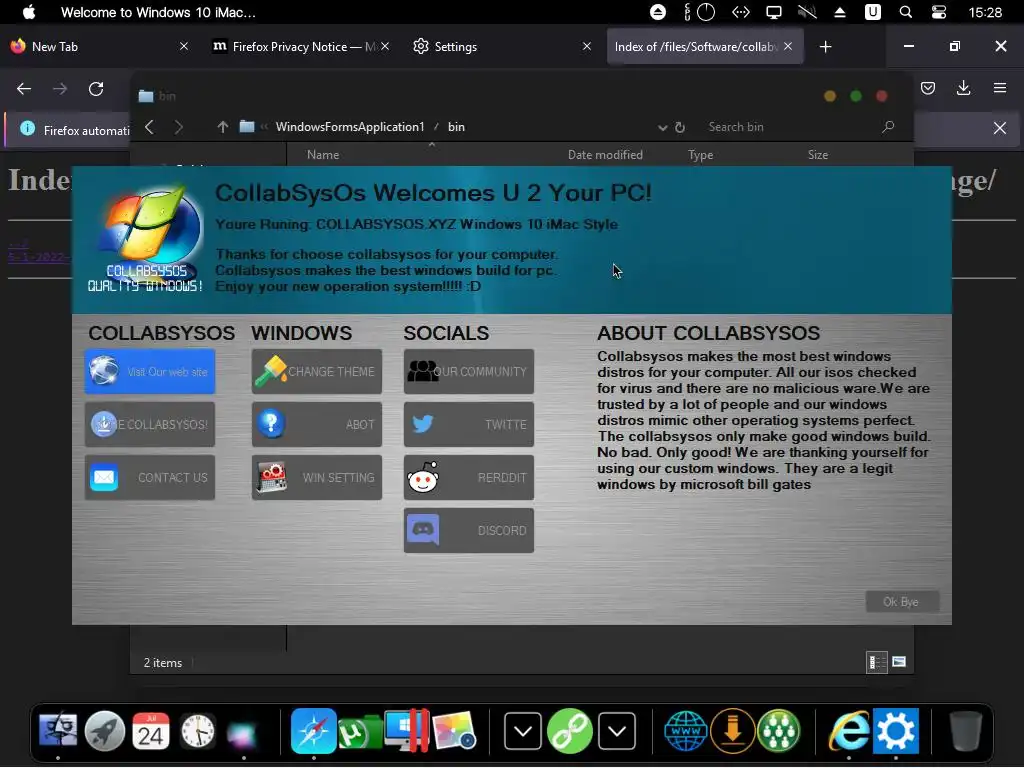Go back in file explorer window

(150, 127)
